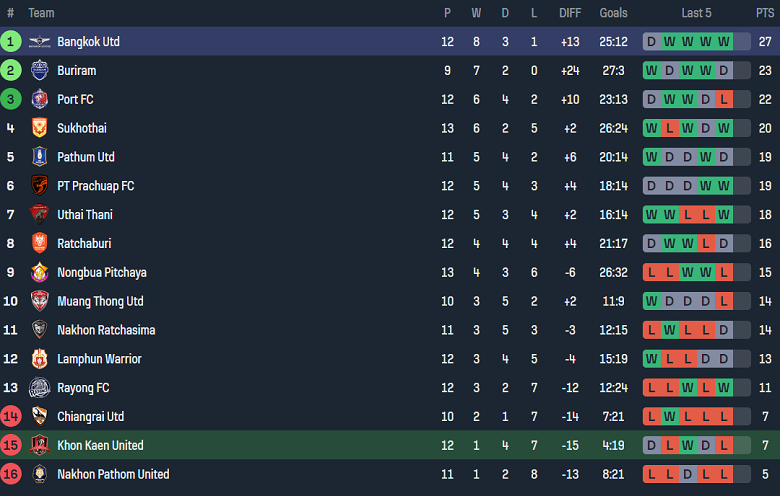Click the Muang Thong Utd crest
This screenshot has width=780, height=496.
[40, 301]
